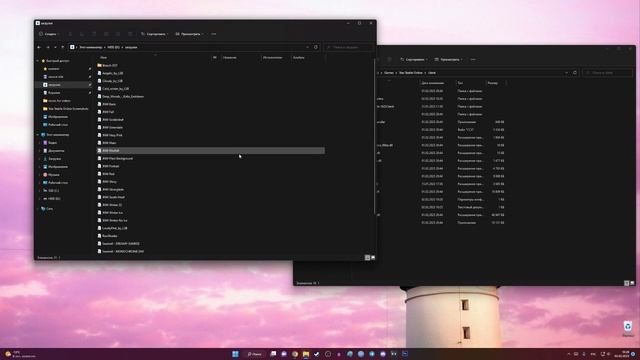Click the Rename icon in front window toolbar

click(106, 34)
